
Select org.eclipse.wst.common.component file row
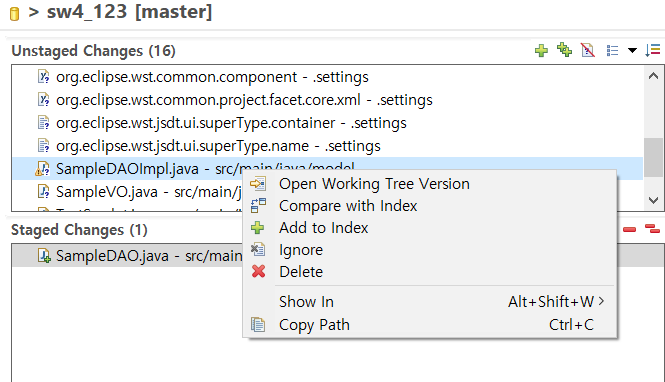coord(327,77)
